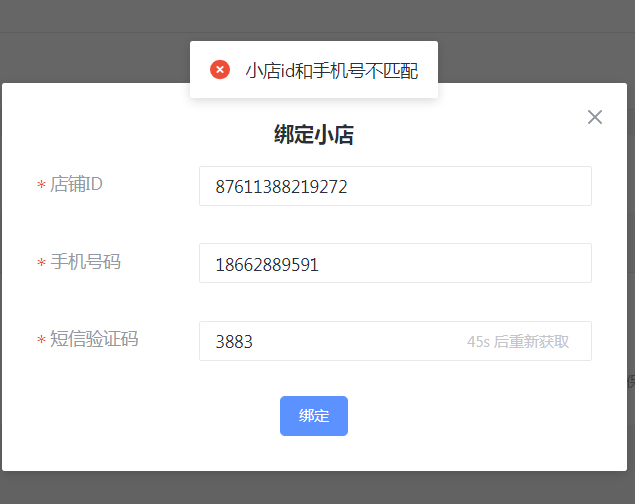This screenshot has height=504, width=635.
Task: Focus the 店铺ID input field
Action: (x=395, y=186)
